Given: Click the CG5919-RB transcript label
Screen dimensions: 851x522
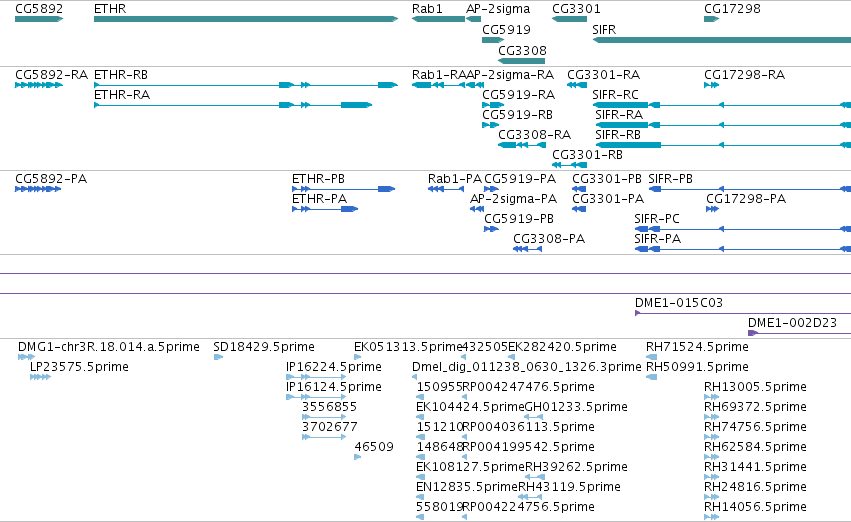Looking at the screenshot, I should point(517,114).
